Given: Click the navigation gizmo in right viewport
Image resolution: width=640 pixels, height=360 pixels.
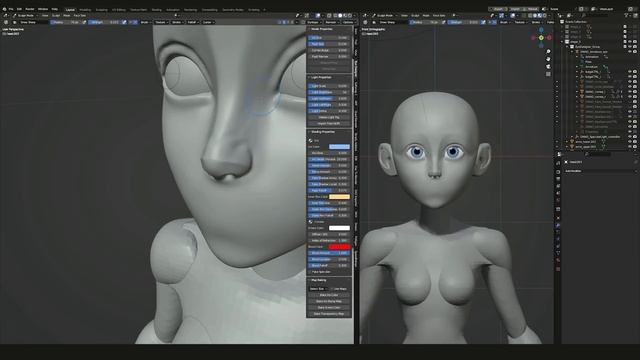Looking at the screenshot, I should pos(541,38).
